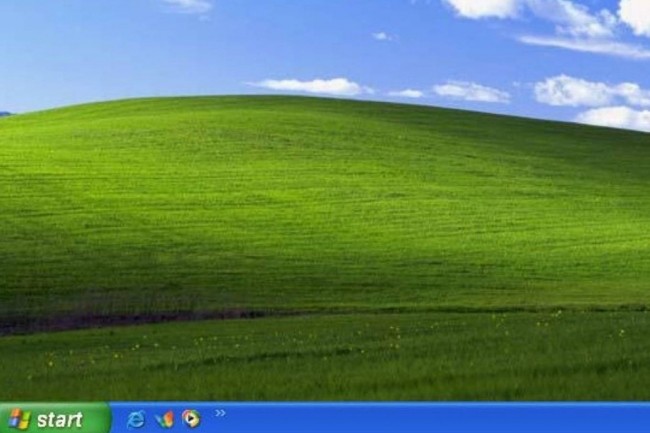Image resolution: width=650 pixels, height=433 pixels.
Task: Expand hidden Quick Launch items chevron
Action: (220, 412)
